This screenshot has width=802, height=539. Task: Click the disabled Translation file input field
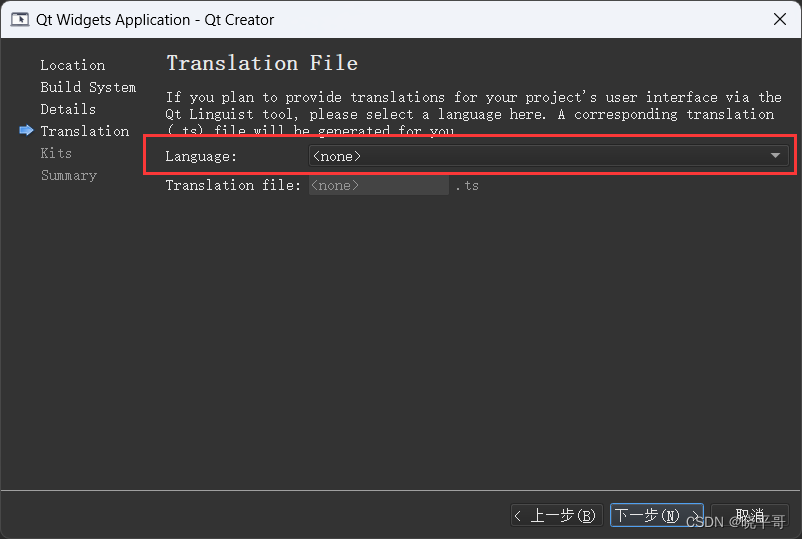378,185
